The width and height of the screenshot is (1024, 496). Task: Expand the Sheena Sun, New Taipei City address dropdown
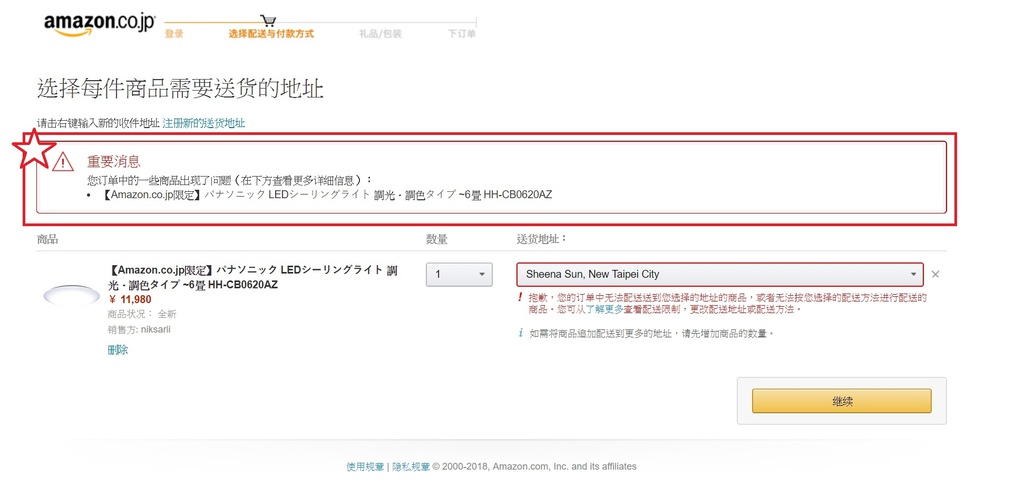click(719, 274)
